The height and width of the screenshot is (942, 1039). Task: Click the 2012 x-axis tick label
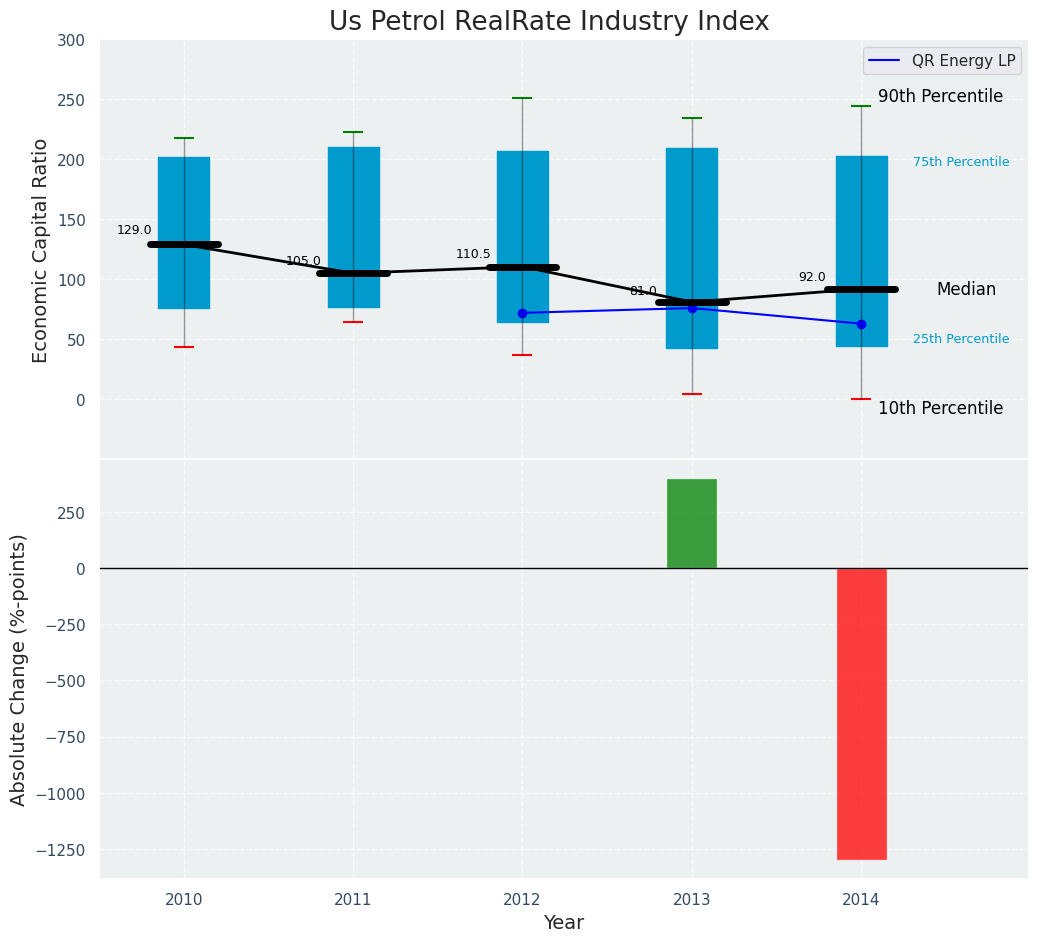pyautogui.click(x=522, y=900)
